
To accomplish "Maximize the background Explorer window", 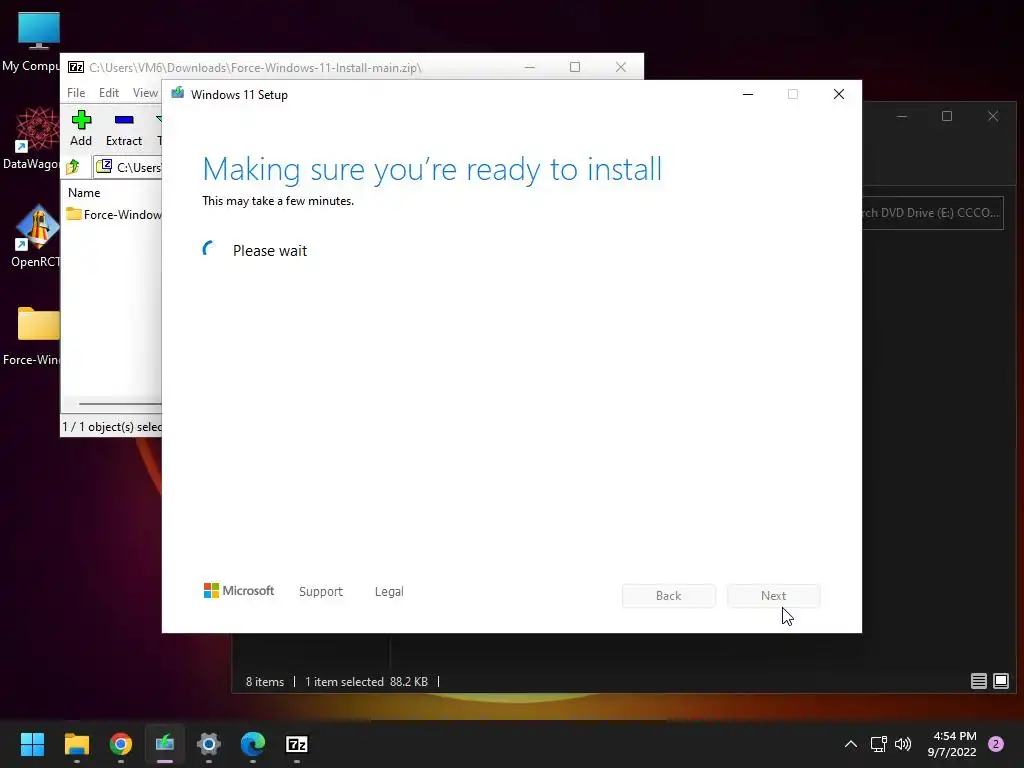I will click(x=947, y=116).
